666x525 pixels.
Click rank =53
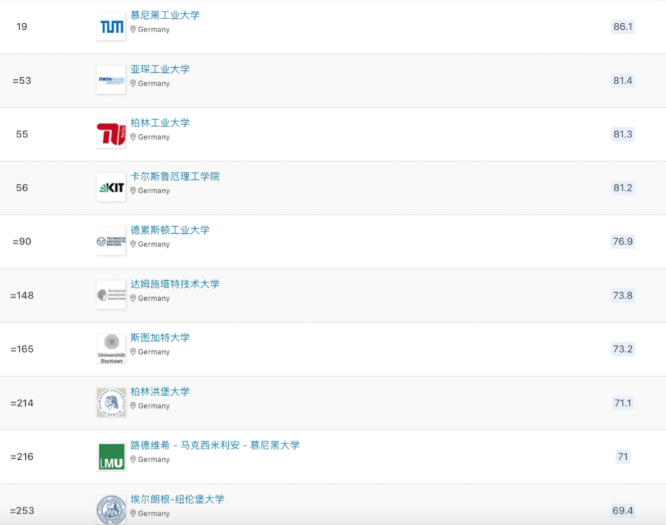coord(22,80)
